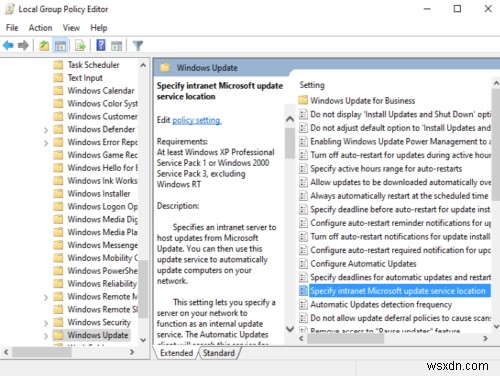Click the Setting column header

(x=312, y=85)
